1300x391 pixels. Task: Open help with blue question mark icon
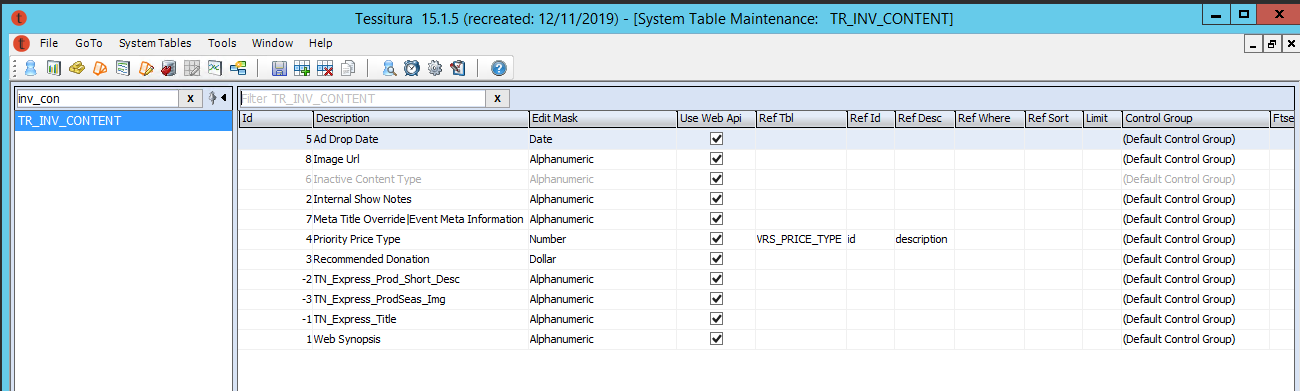[x=499, y=68]
